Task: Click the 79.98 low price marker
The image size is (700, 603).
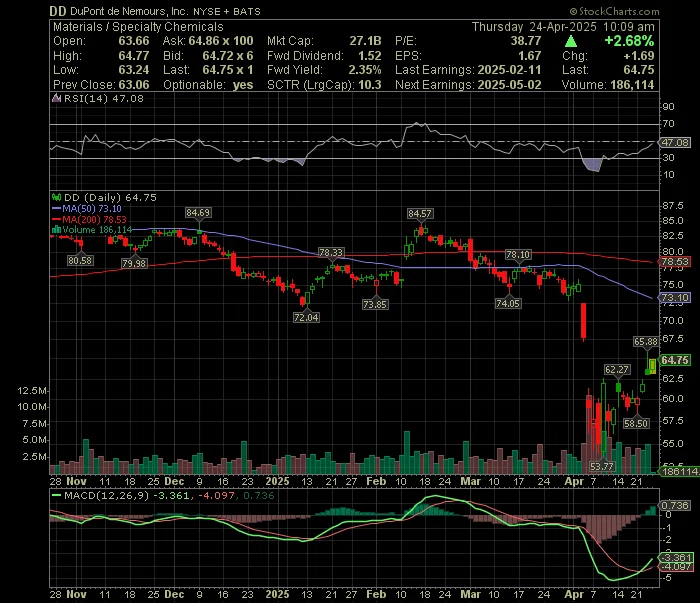Action: (134, 263)
